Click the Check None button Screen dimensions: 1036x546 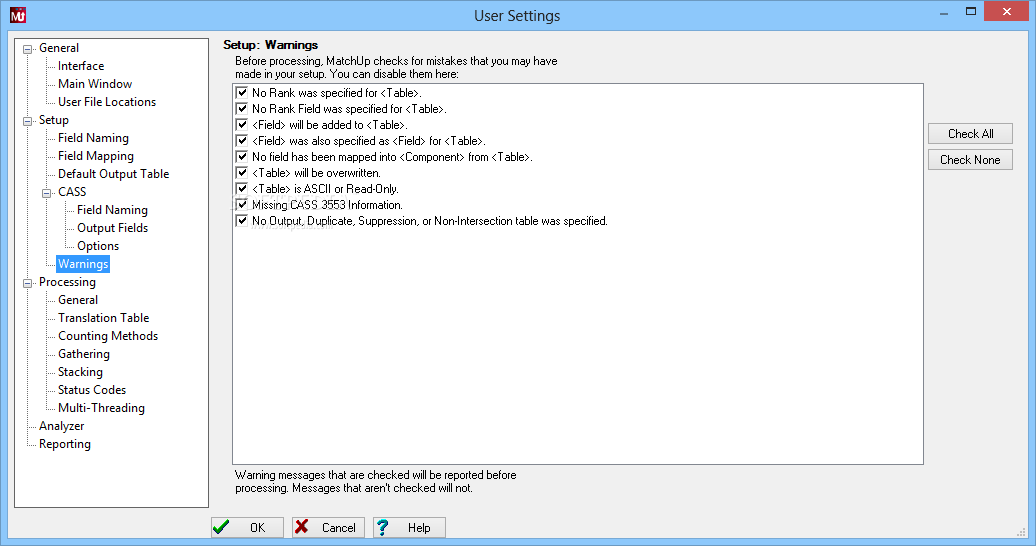coord(970,160)
